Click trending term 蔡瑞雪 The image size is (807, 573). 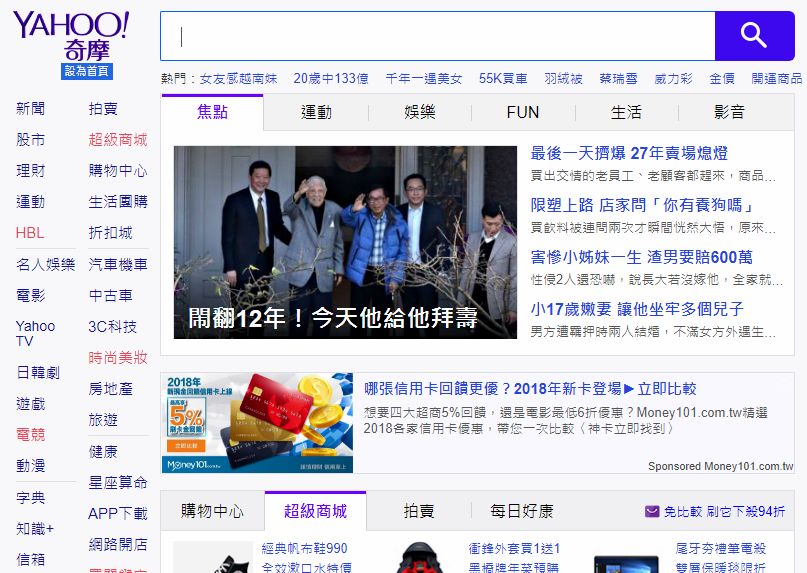[x=619, y=79]
